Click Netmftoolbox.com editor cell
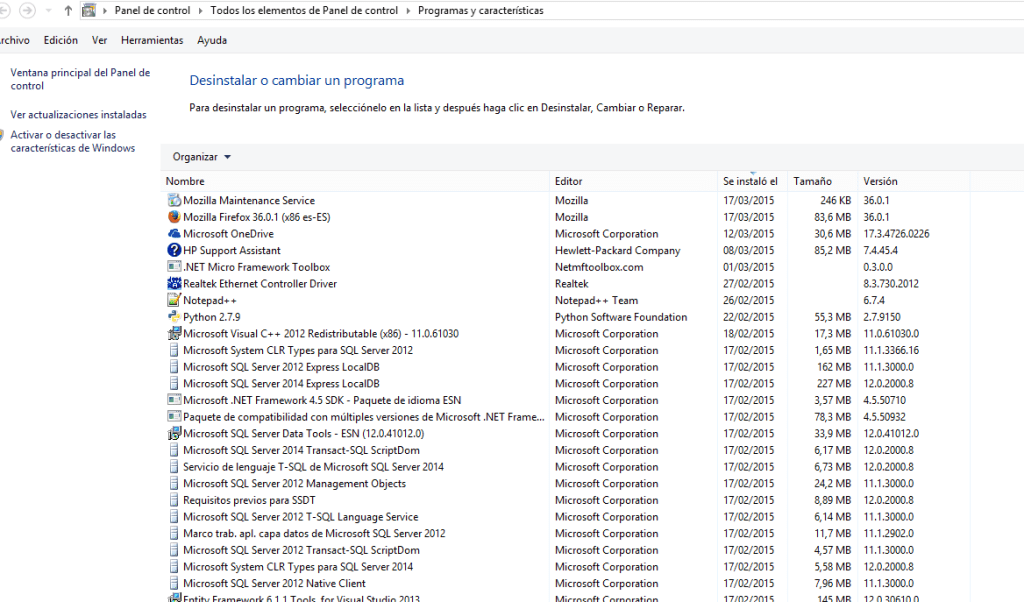 tap(599, 267)
